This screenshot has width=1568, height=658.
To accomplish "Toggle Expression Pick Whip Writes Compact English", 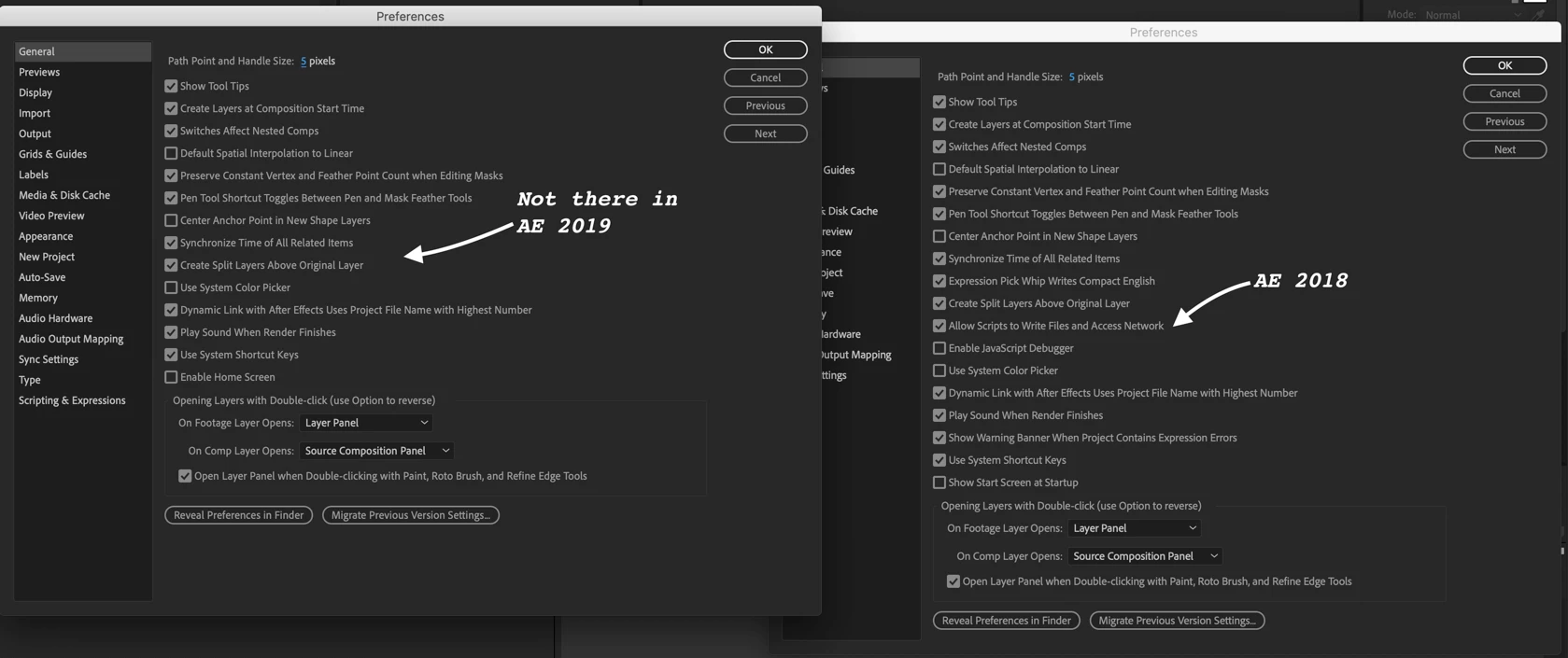I will (939, 281).
